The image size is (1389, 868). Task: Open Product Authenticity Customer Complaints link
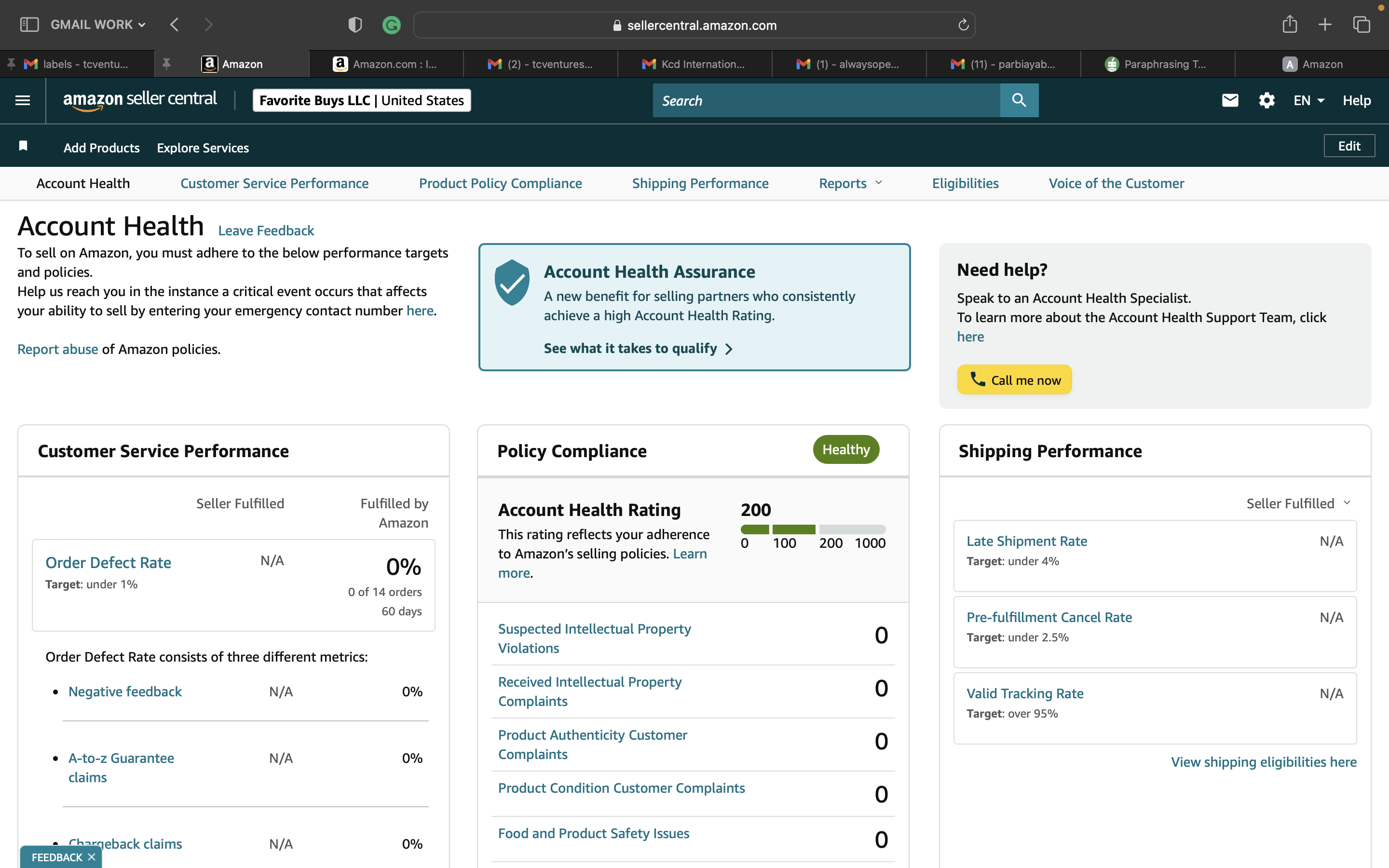pyautogui.click(x=593, y=745)
